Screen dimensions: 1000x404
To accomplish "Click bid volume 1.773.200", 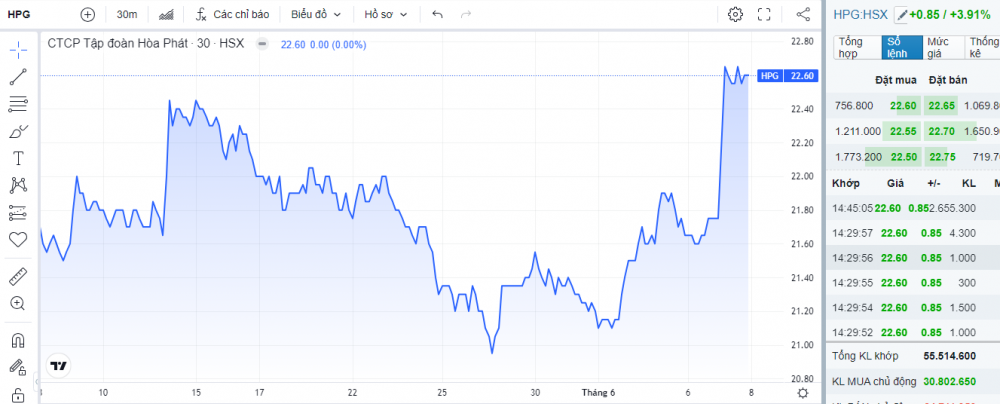I will 858,158.
